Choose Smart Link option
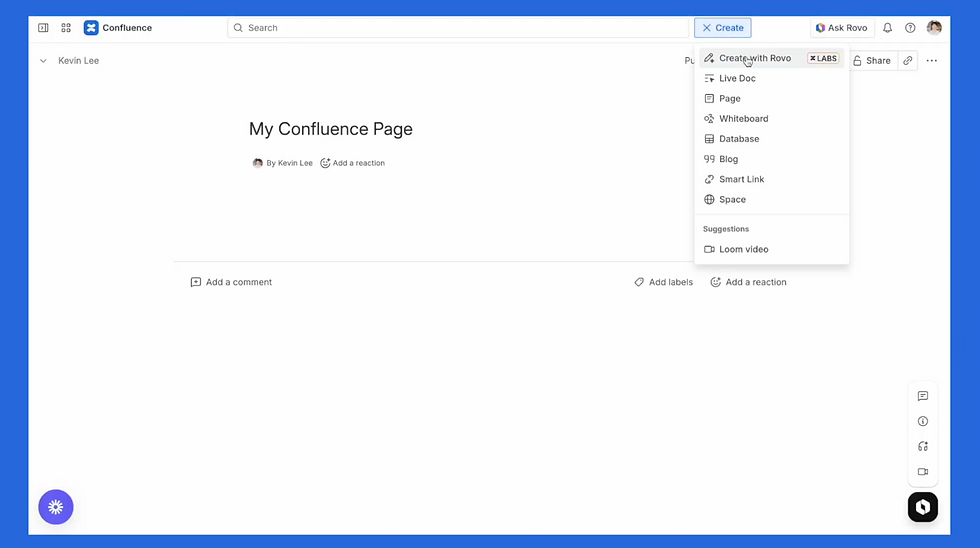Viewport: 980px width, 548px height. (772, 179)
